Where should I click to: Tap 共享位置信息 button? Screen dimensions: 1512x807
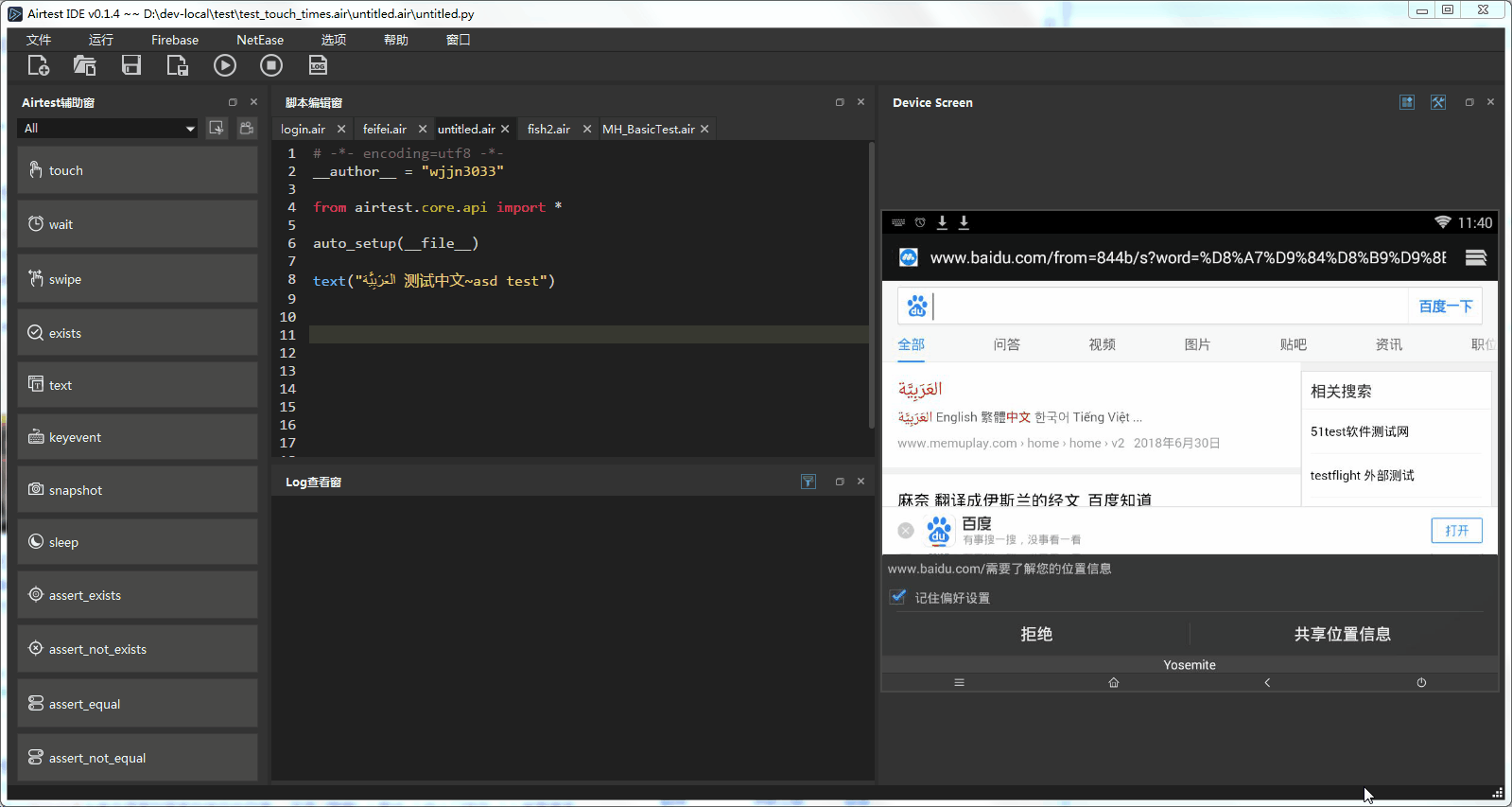(x=1343, y=634)
